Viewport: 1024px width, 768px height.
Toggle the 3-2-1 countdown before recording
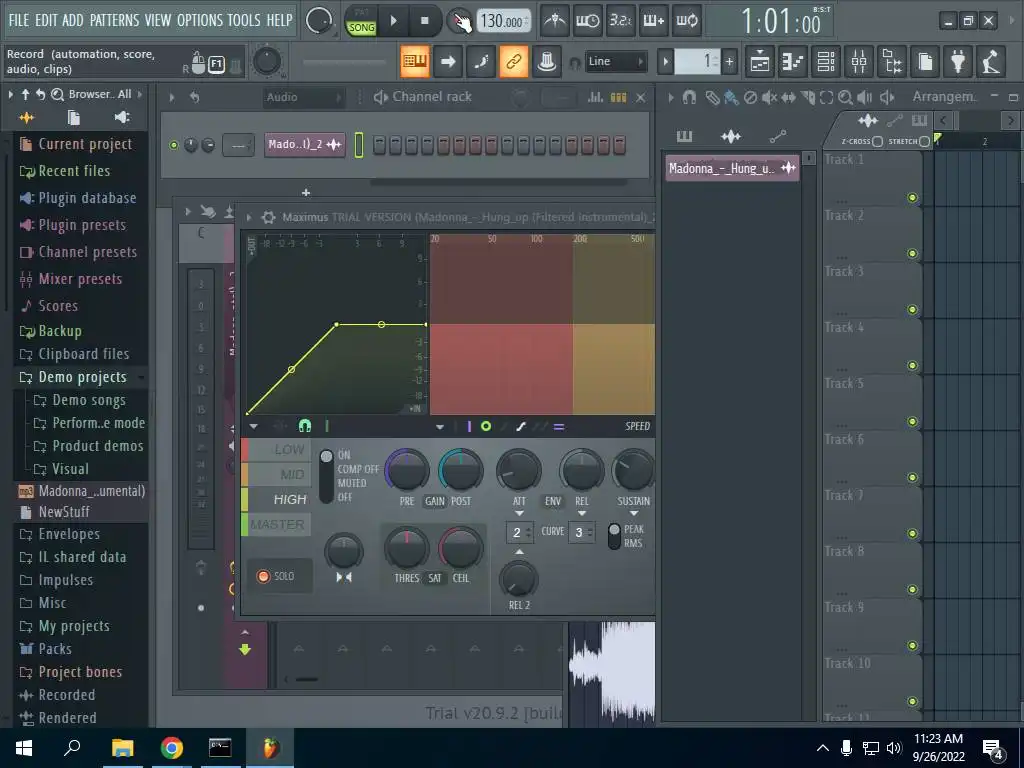click(x=620, y=21)
